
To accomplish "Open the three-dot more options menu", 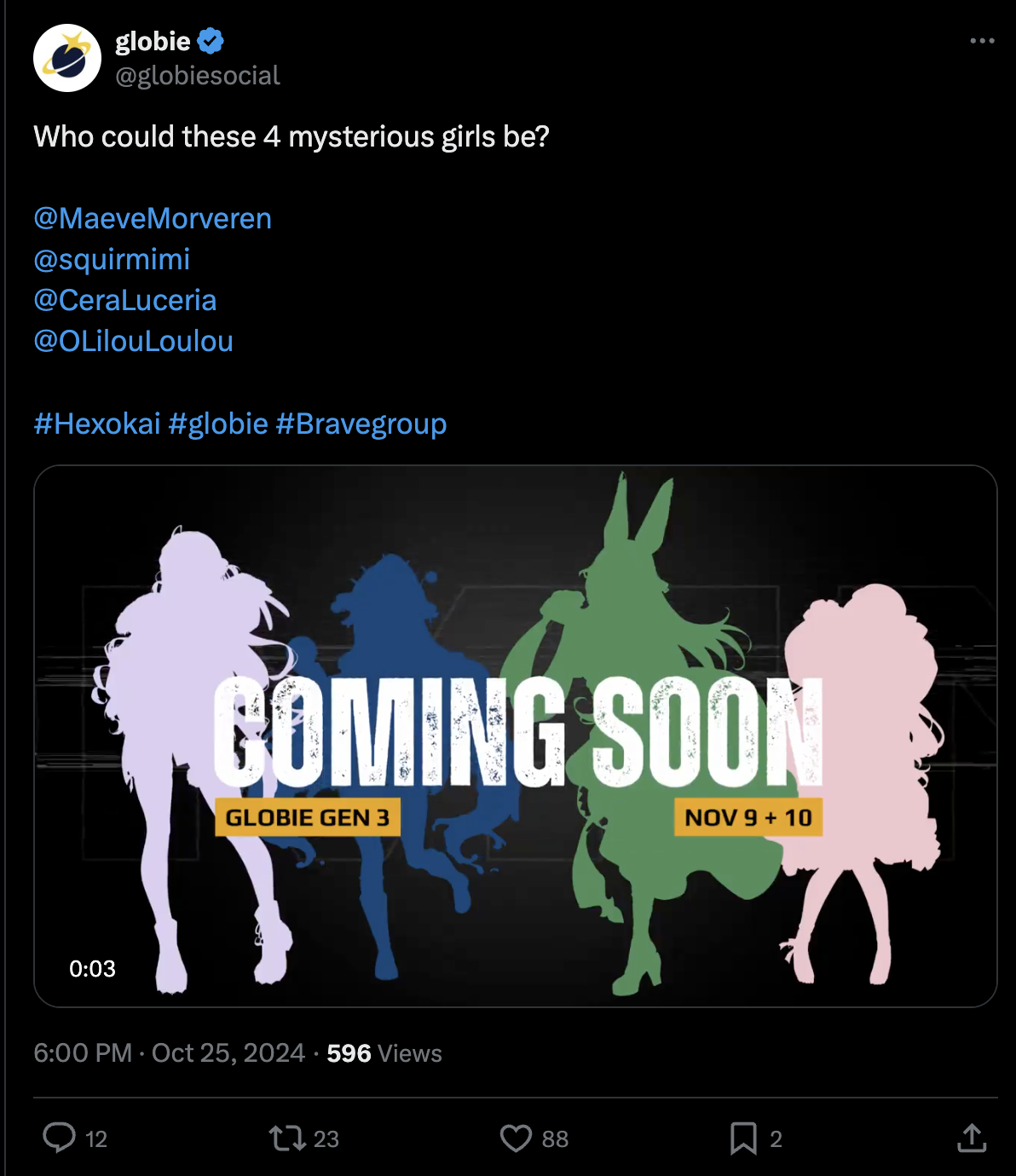I will (x=982, y=40).
